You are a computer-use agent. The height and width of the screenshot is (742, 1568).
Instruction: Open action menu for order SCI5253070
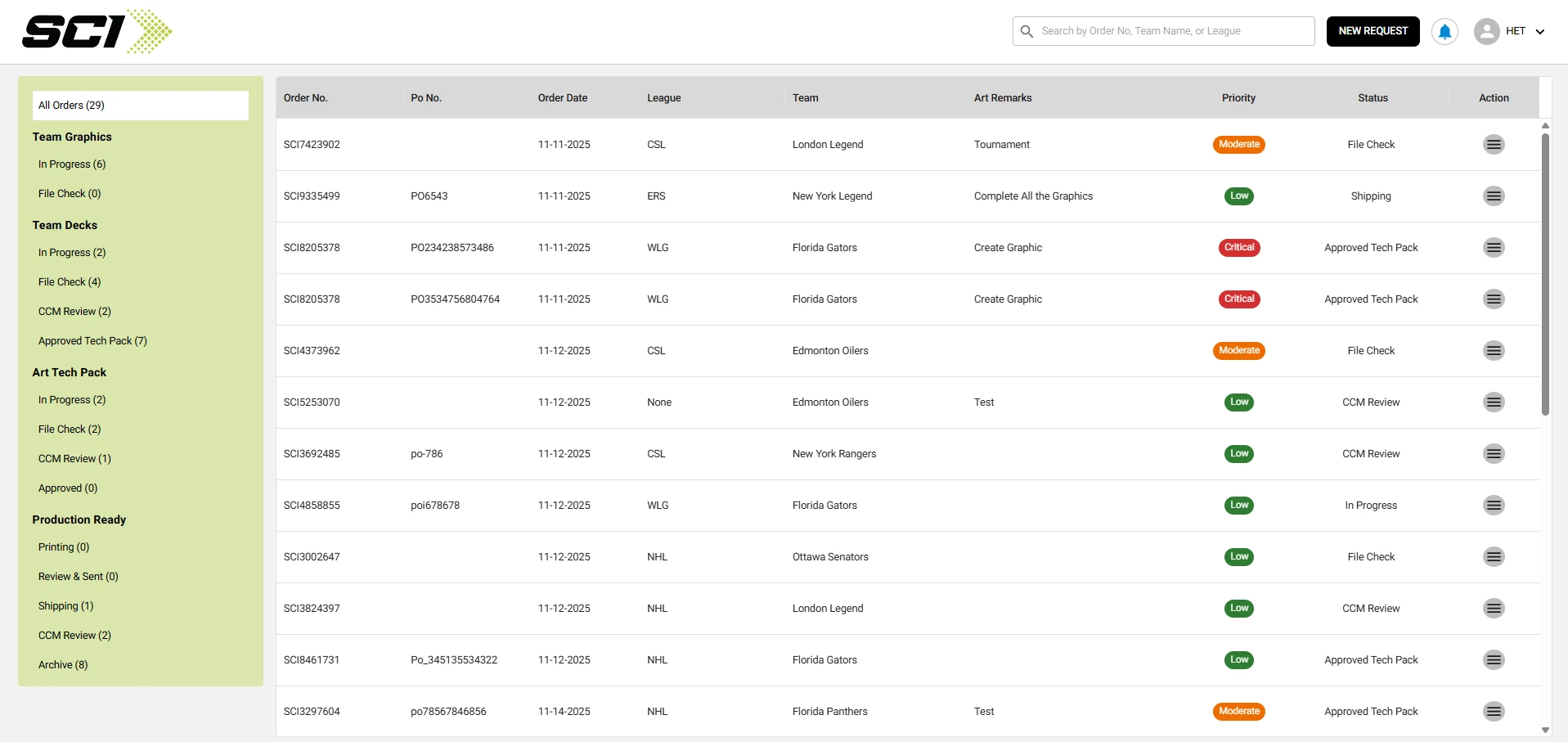(1494, 402)
